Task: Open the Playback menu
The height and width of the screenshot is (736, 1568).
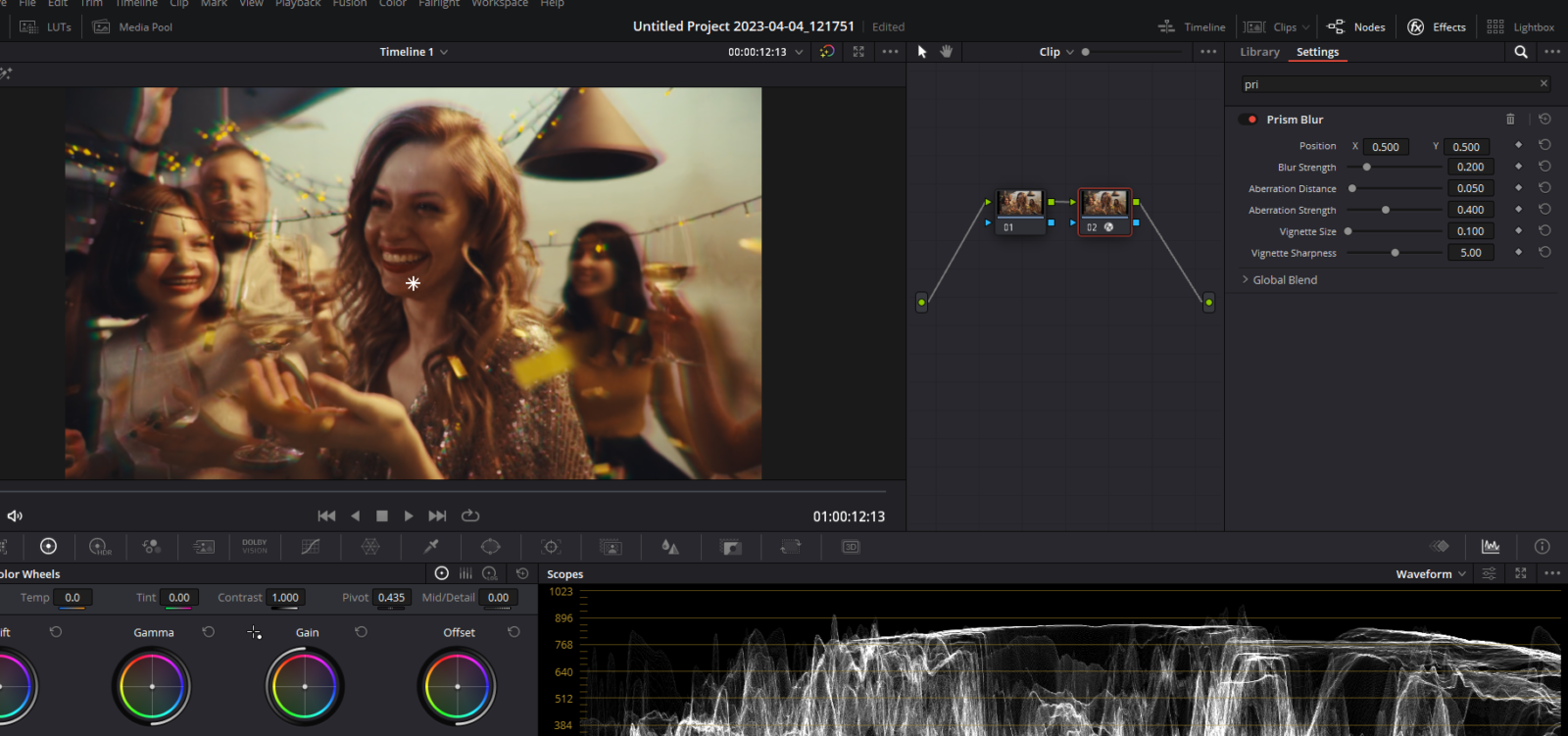Action: pos(298,4)
